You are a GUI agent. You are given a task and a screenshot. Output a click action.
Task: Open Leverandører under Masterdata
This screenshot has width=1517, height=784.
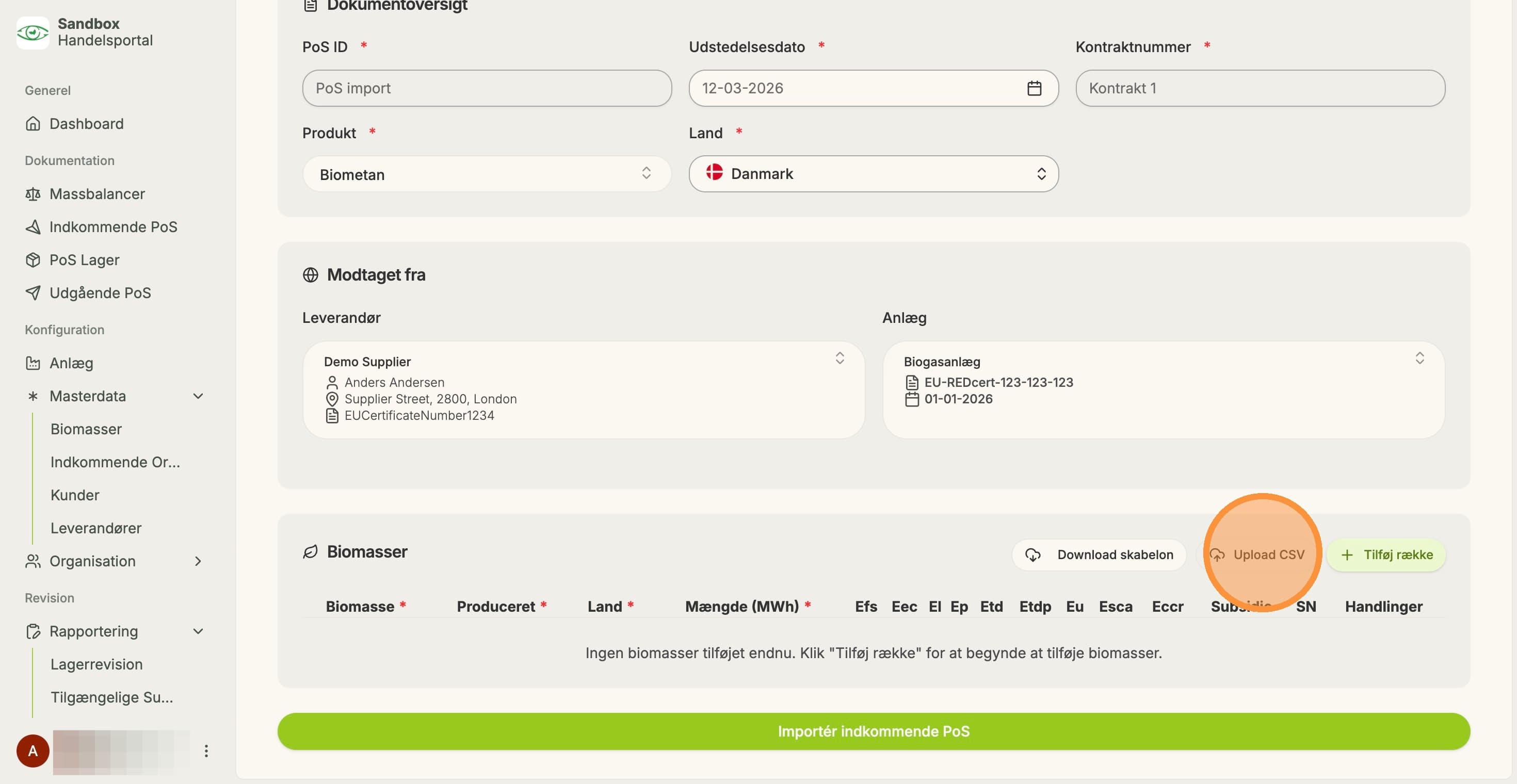96,529
